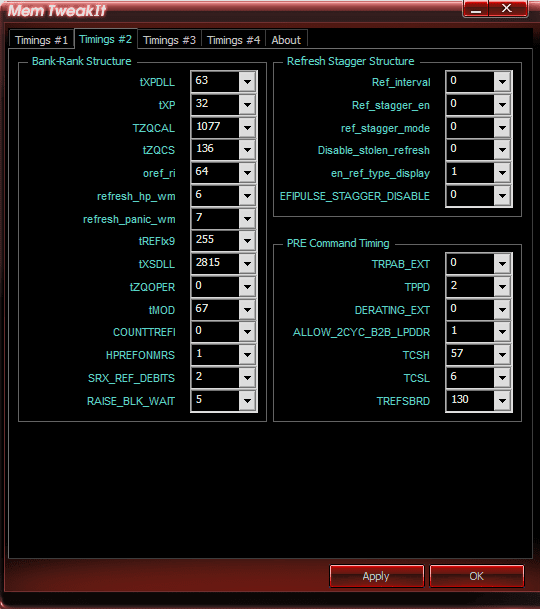Image resolution: width=540 pixels, height=609 pixels.
Task: Open the tREFIx9 dropdown list
Action: click(247, 241)
